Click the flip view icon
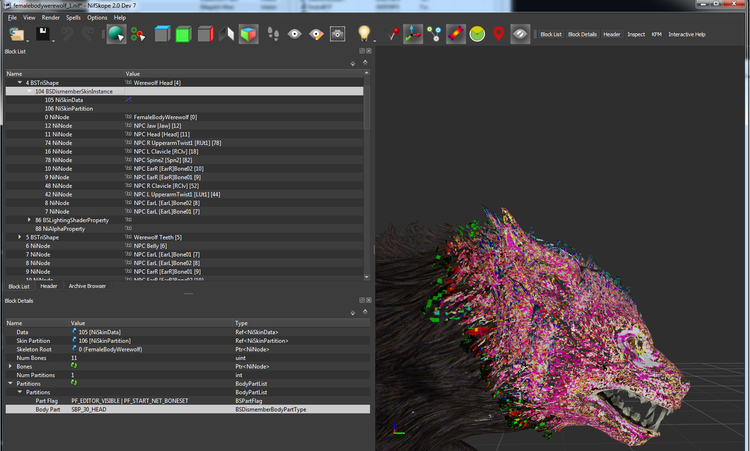The image size is (750, 451). click(227, 34)
